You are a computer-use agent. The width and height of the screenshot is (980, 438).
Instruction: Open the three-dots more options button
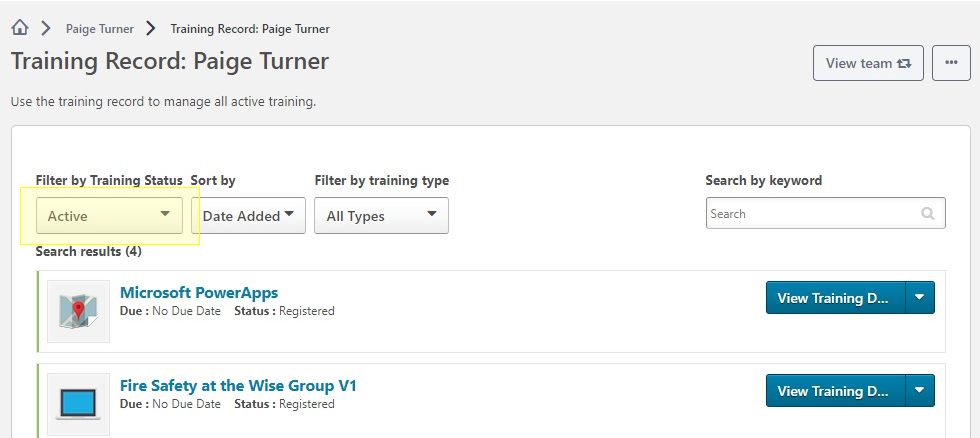(951, 63)
